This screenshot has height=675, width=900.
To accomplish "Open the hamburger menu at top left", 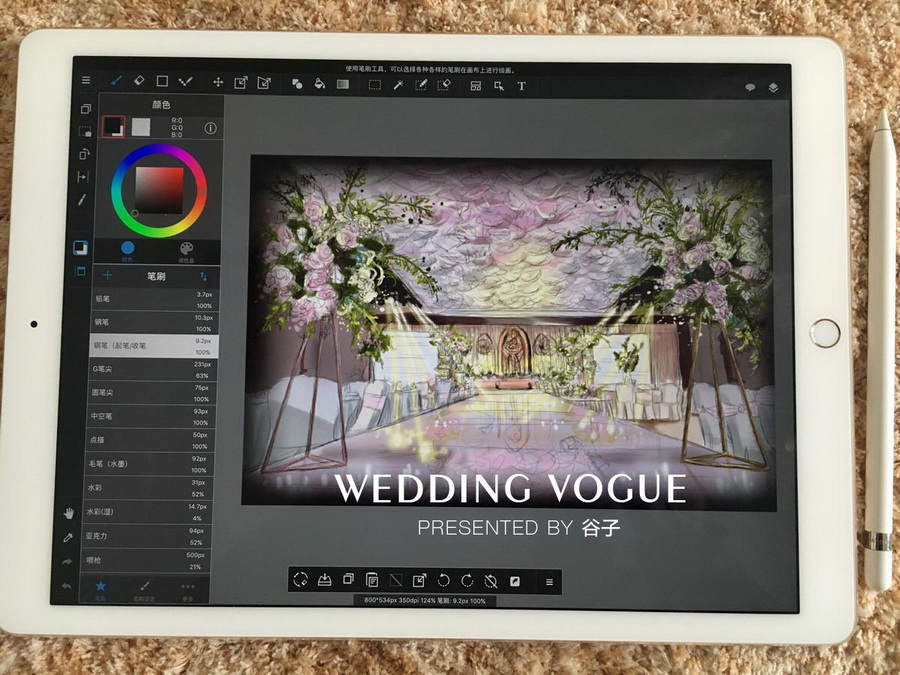I will click(x=86, y=80).
